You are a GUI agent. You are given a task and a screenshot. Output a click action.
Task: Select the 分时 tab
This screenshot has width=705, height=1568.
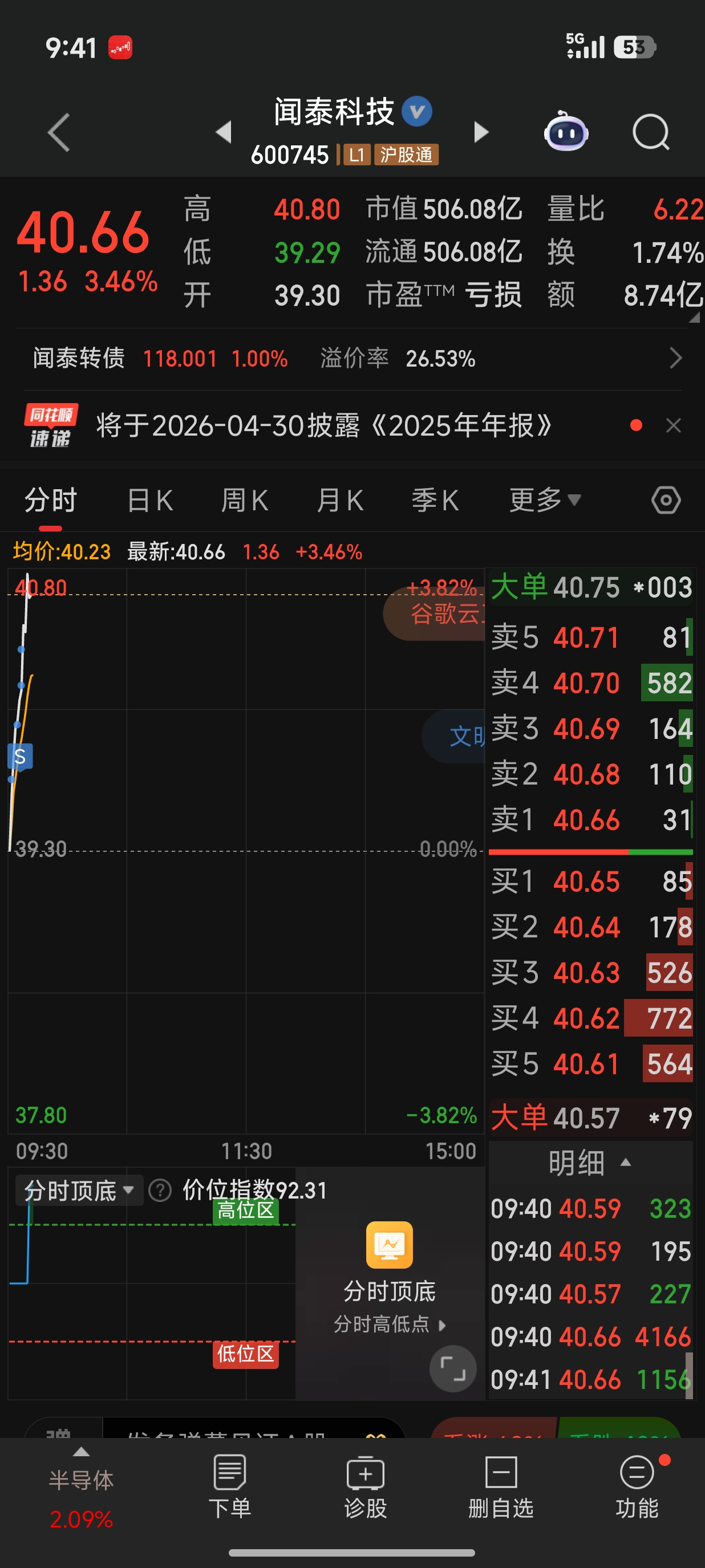click(51, 501)
